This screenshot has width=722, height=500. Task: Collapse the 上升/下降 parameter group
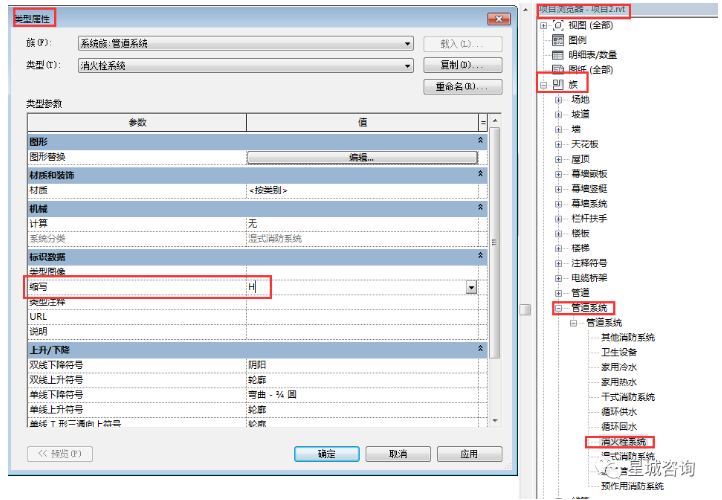(480, 349)
